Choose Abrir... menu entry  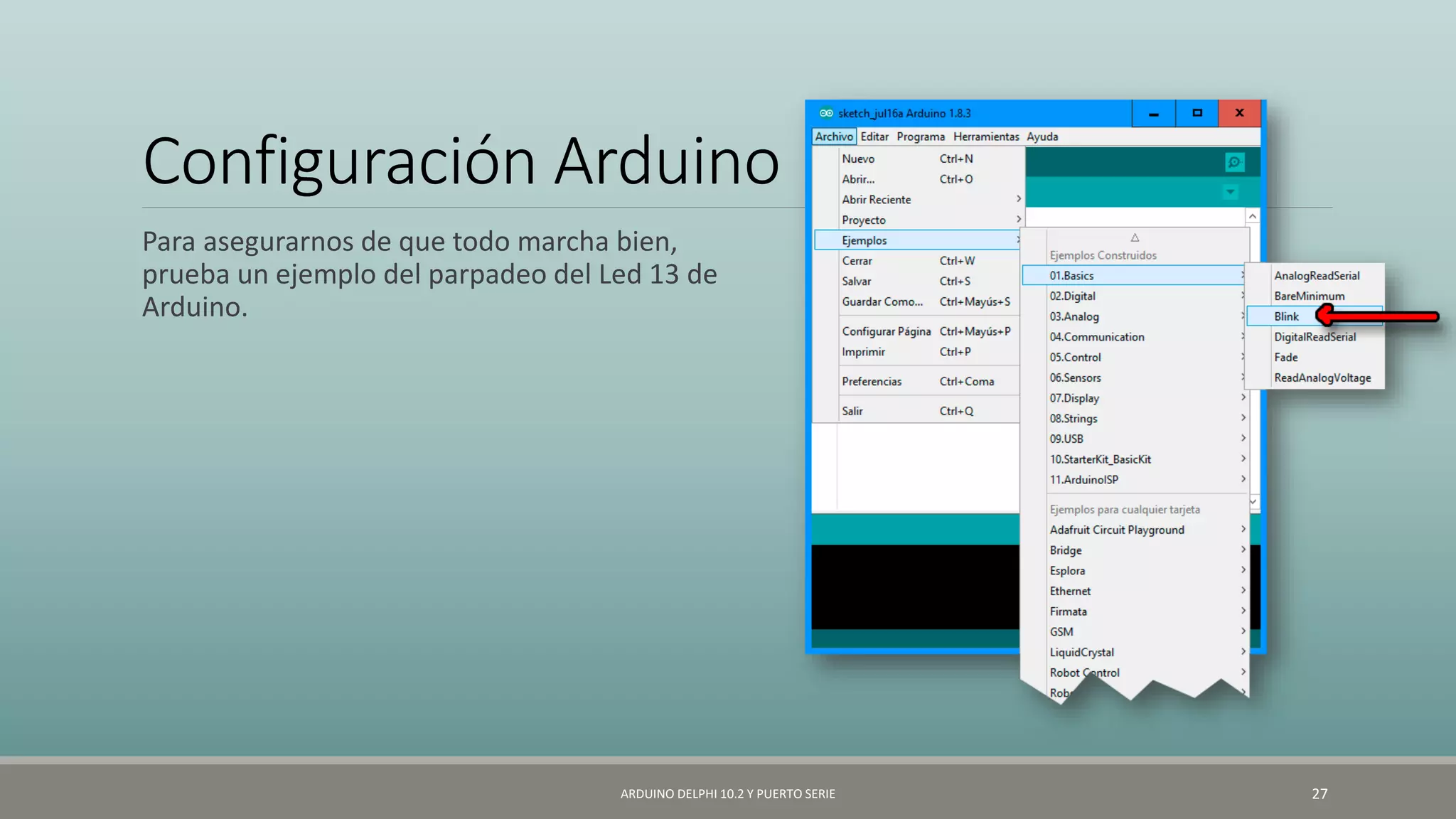[x=917, y=179]
